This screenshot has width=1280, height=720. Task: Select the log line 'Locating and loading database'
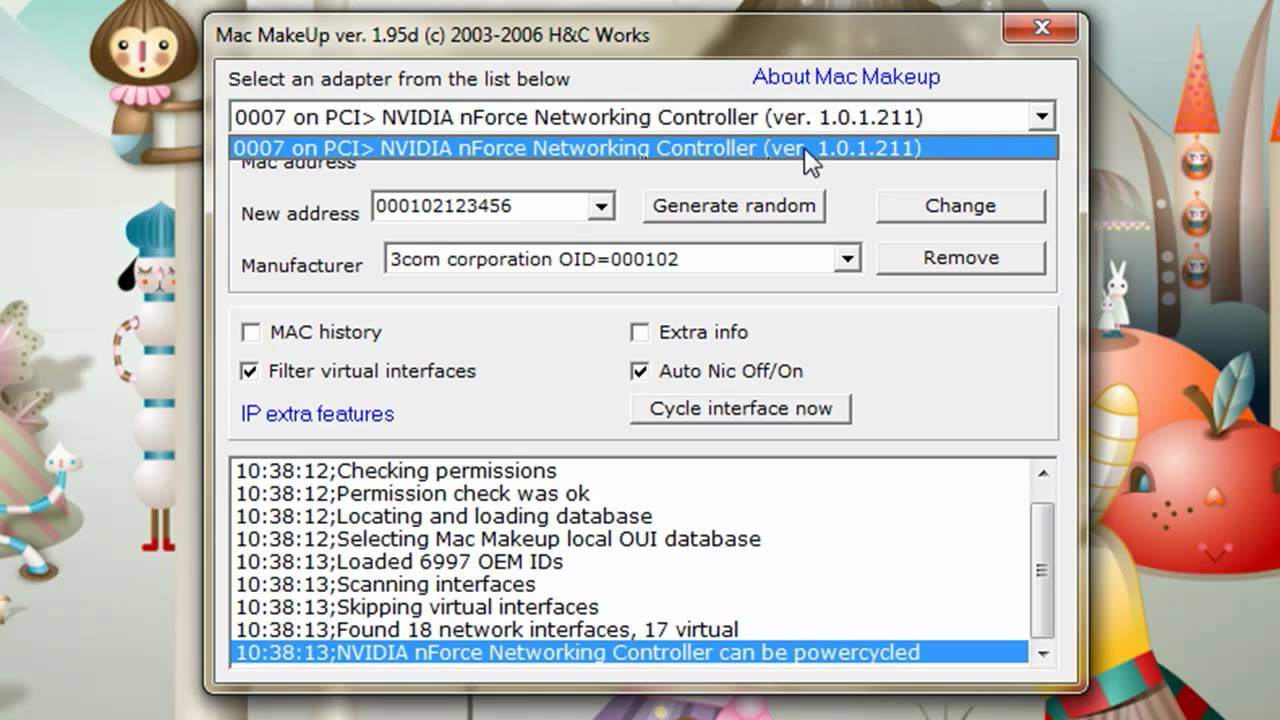tap(629, 517)
